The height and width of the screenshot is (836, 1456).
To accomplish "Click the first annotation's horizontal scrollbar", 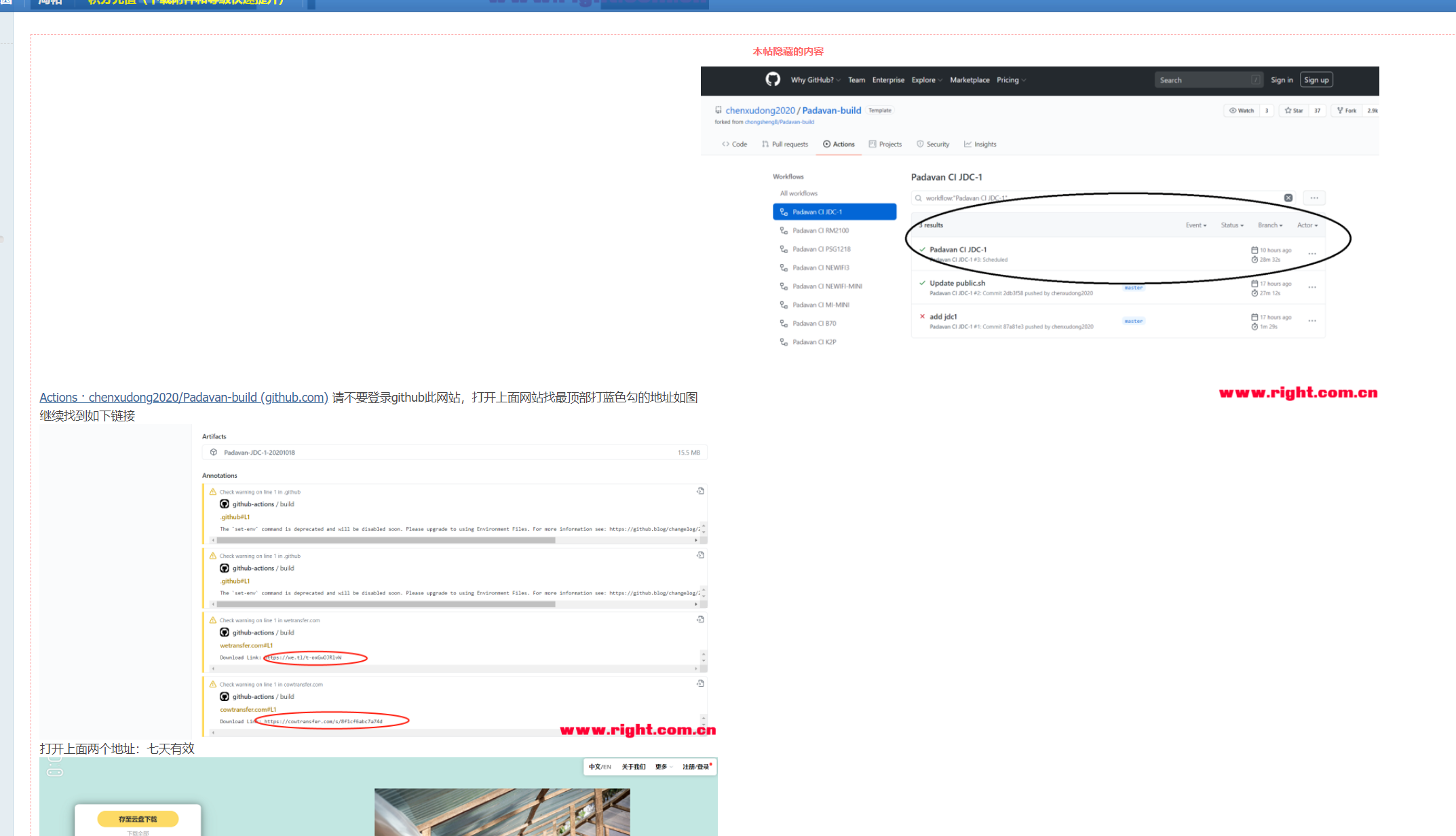I will click(387, 540).
